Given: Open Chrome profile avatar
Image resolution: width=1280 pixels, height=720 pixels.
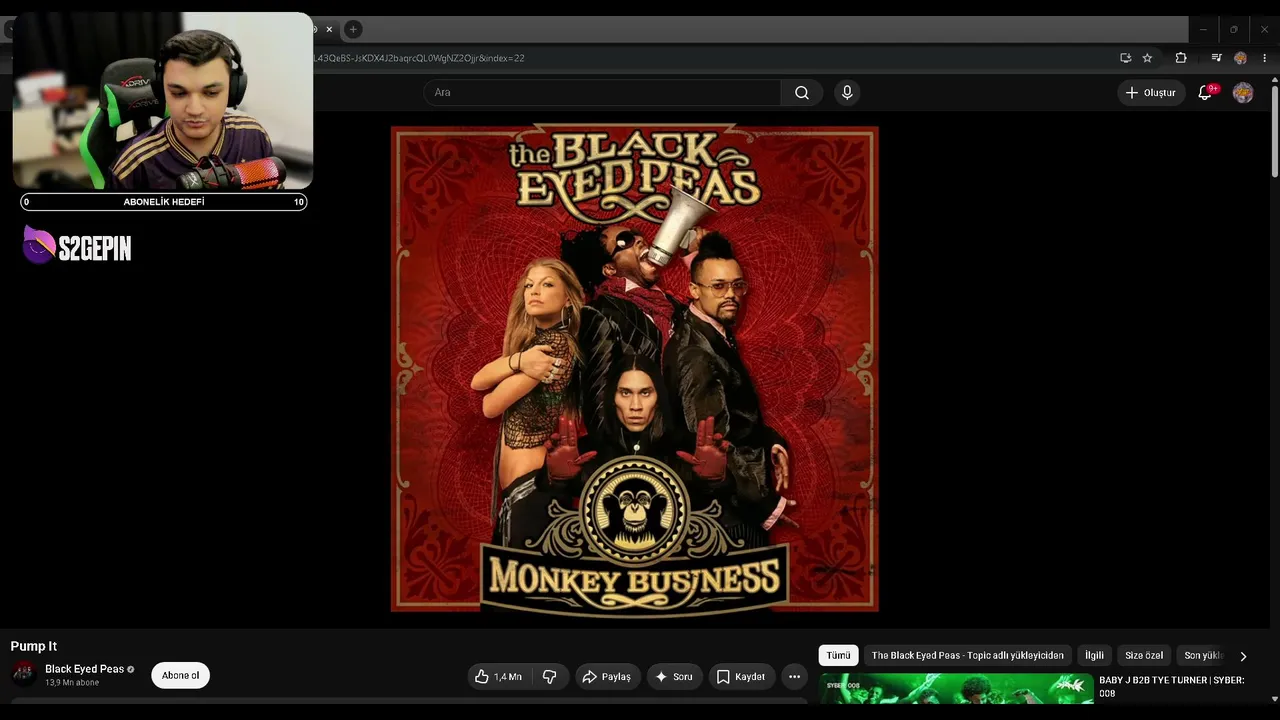Looking at the screenshot, I should (1240, 58).
